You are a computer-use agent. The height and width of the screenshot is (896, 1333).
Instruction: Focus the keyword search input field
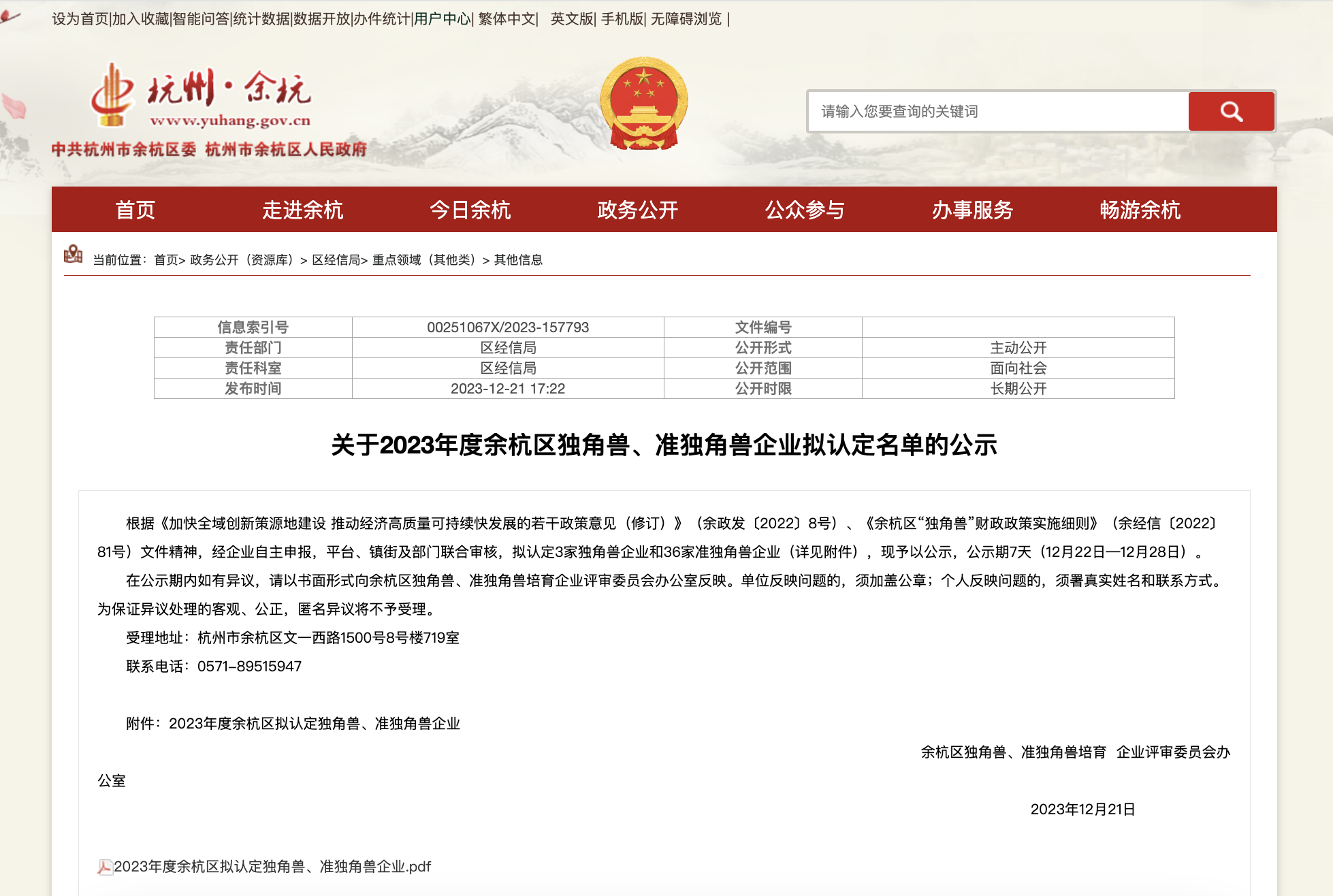998,111
